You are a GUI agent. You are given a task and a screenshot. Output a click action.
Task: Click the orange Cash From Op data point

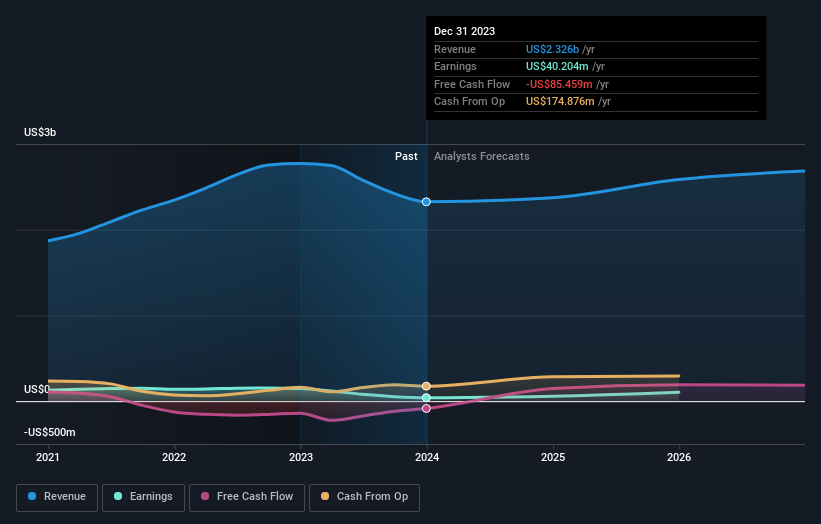click(x=426, y=386)
